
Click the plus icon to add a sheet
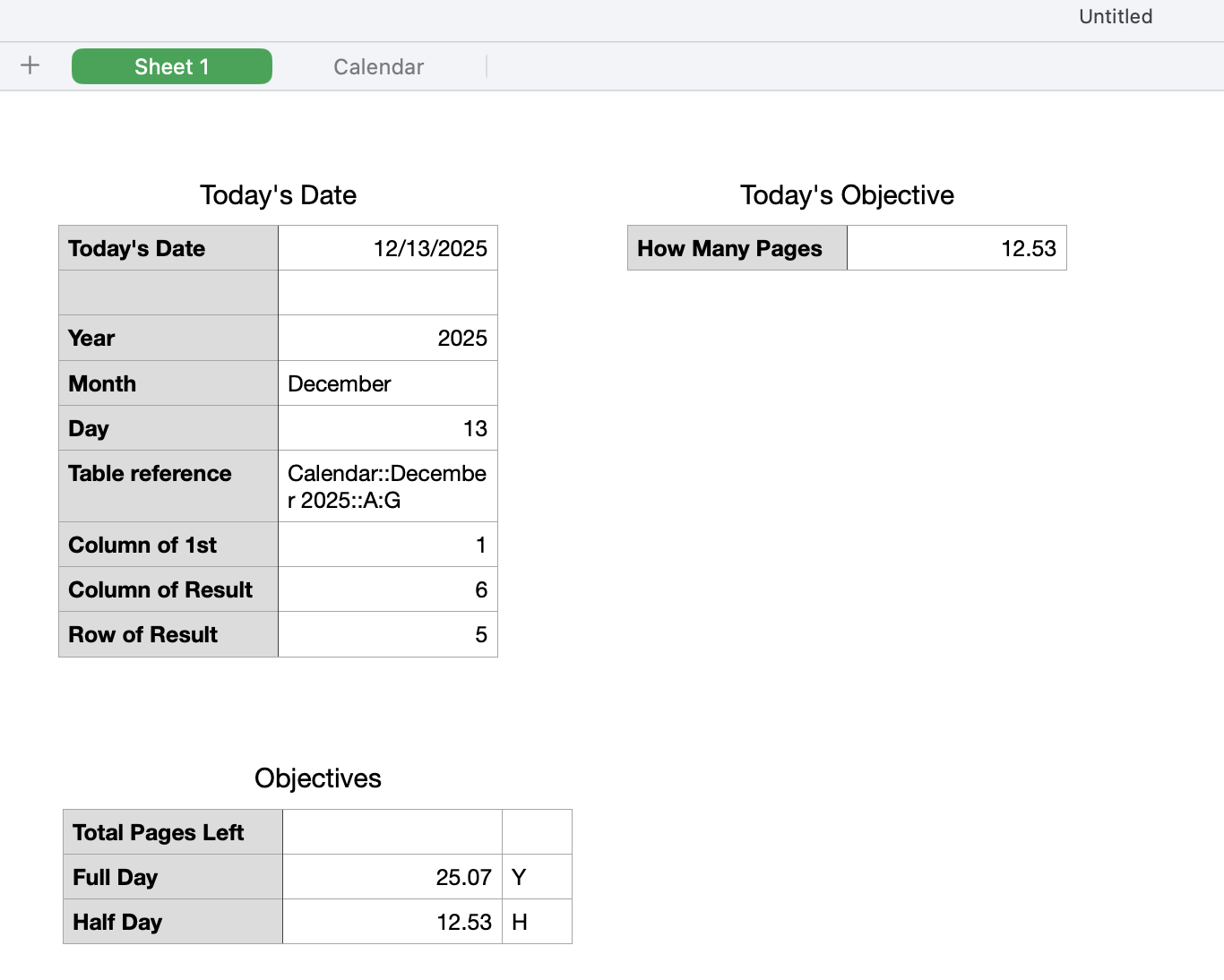(x=30, y=65)
